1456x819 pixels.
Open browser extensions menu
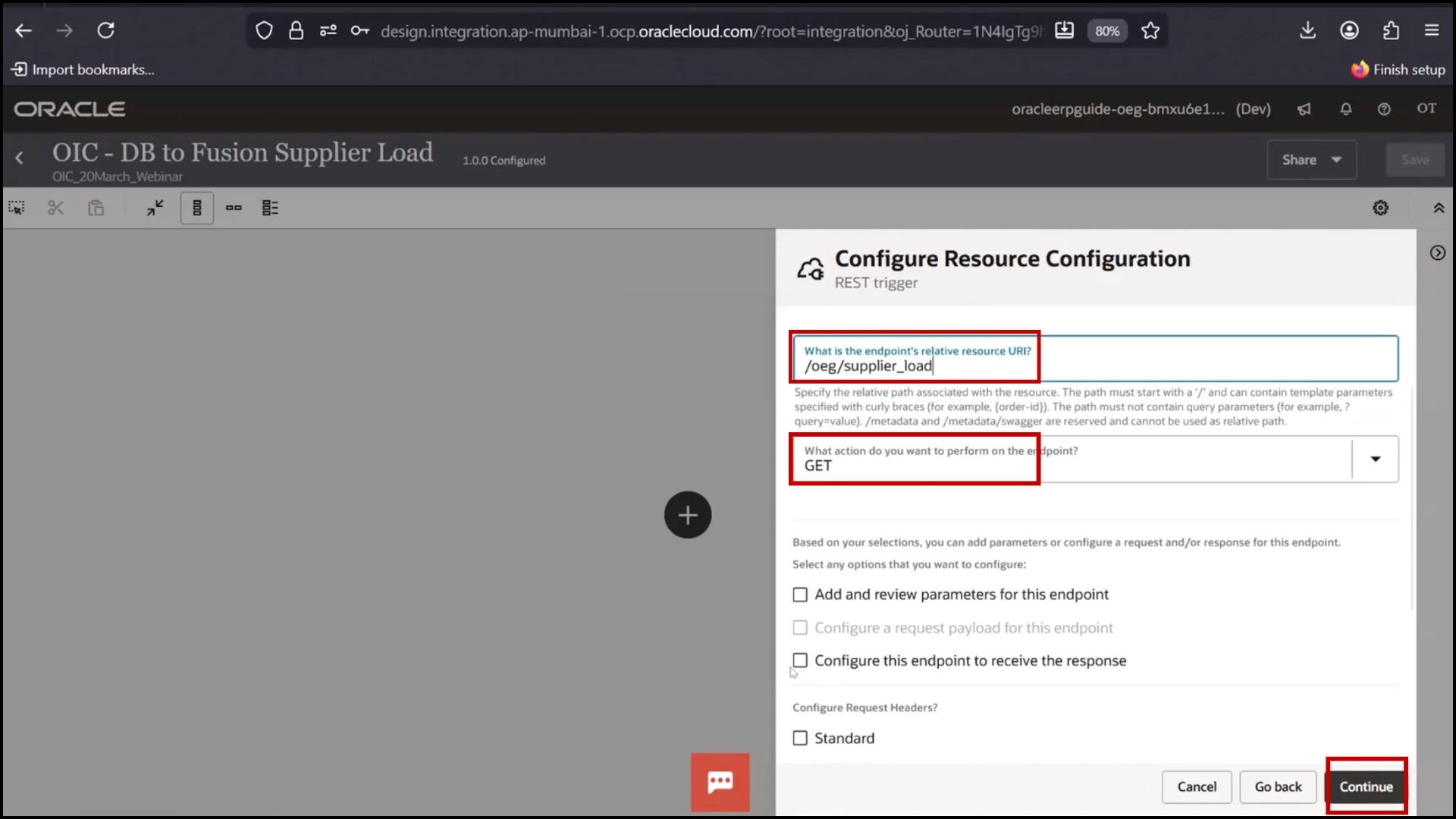click(x=1390, y=30)
